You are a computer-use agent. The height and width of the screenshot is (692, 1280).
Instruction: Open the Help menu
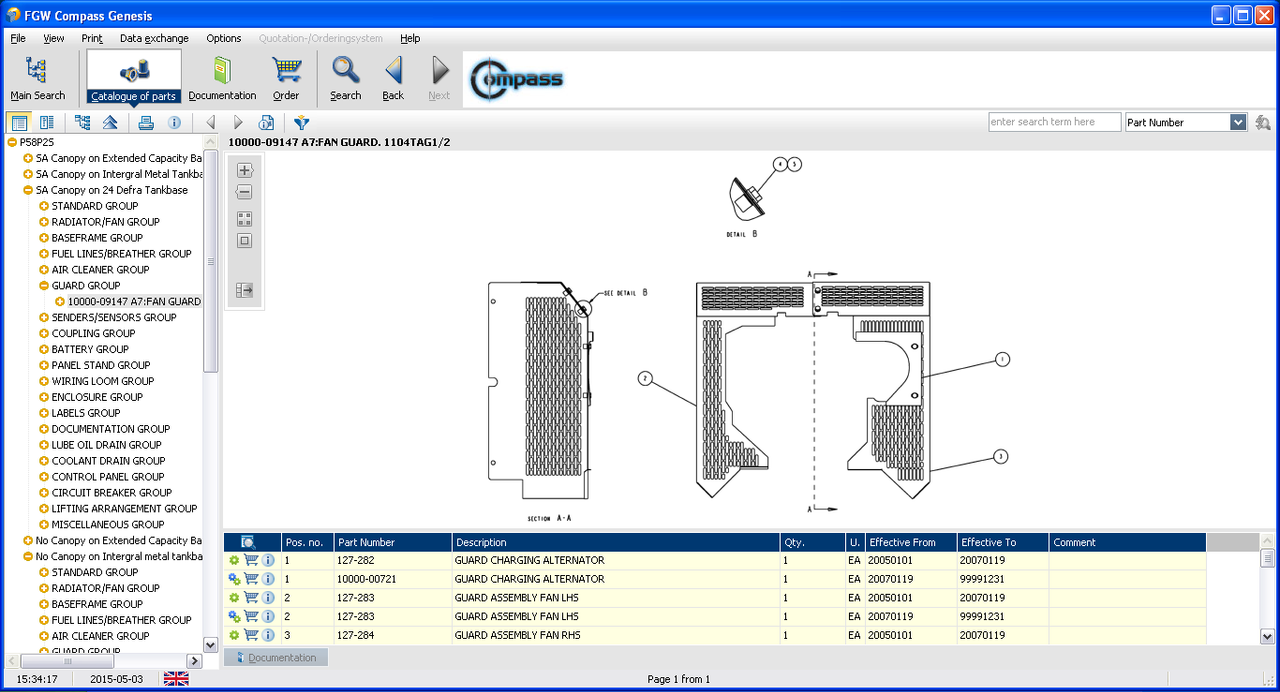pyautogui.click(x=410, y=38)
